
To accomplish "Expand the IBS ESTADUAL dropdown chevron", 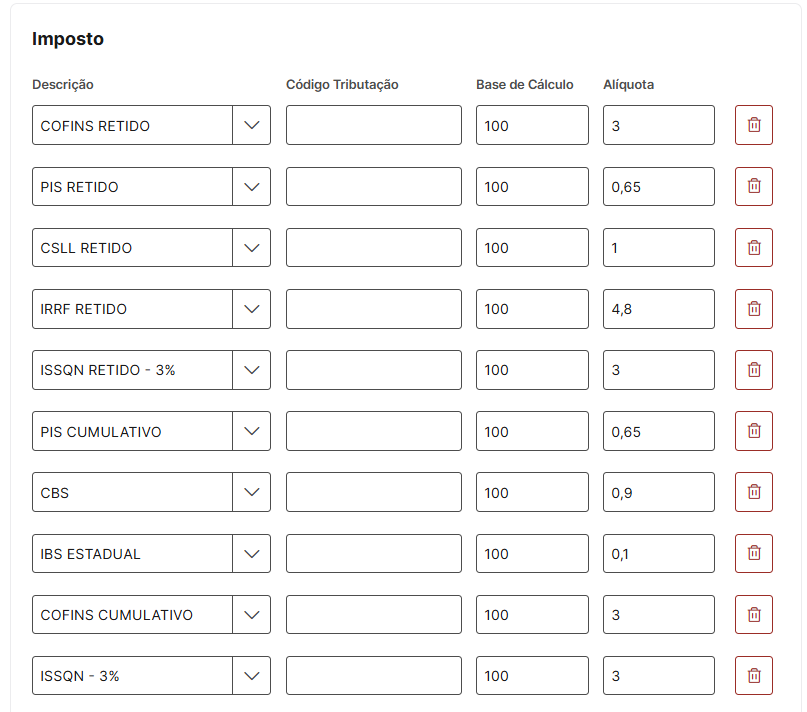I will coord(251,553).
